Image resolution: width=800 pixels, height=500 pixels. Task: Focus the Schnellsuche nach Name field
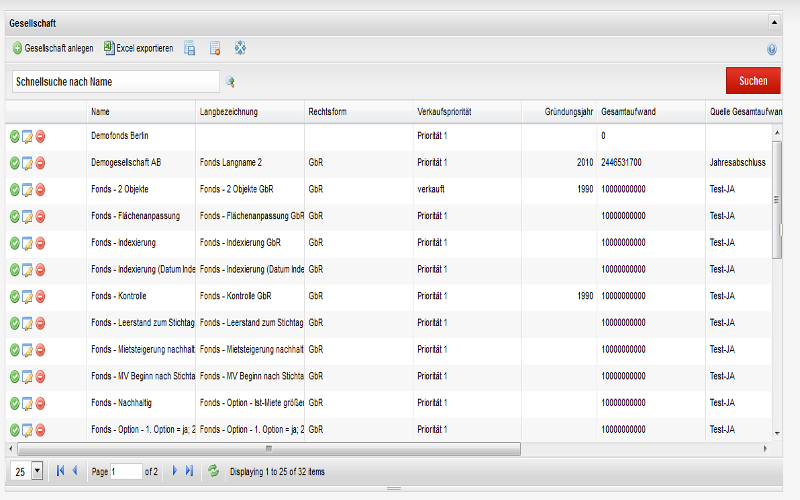point(116,82)
